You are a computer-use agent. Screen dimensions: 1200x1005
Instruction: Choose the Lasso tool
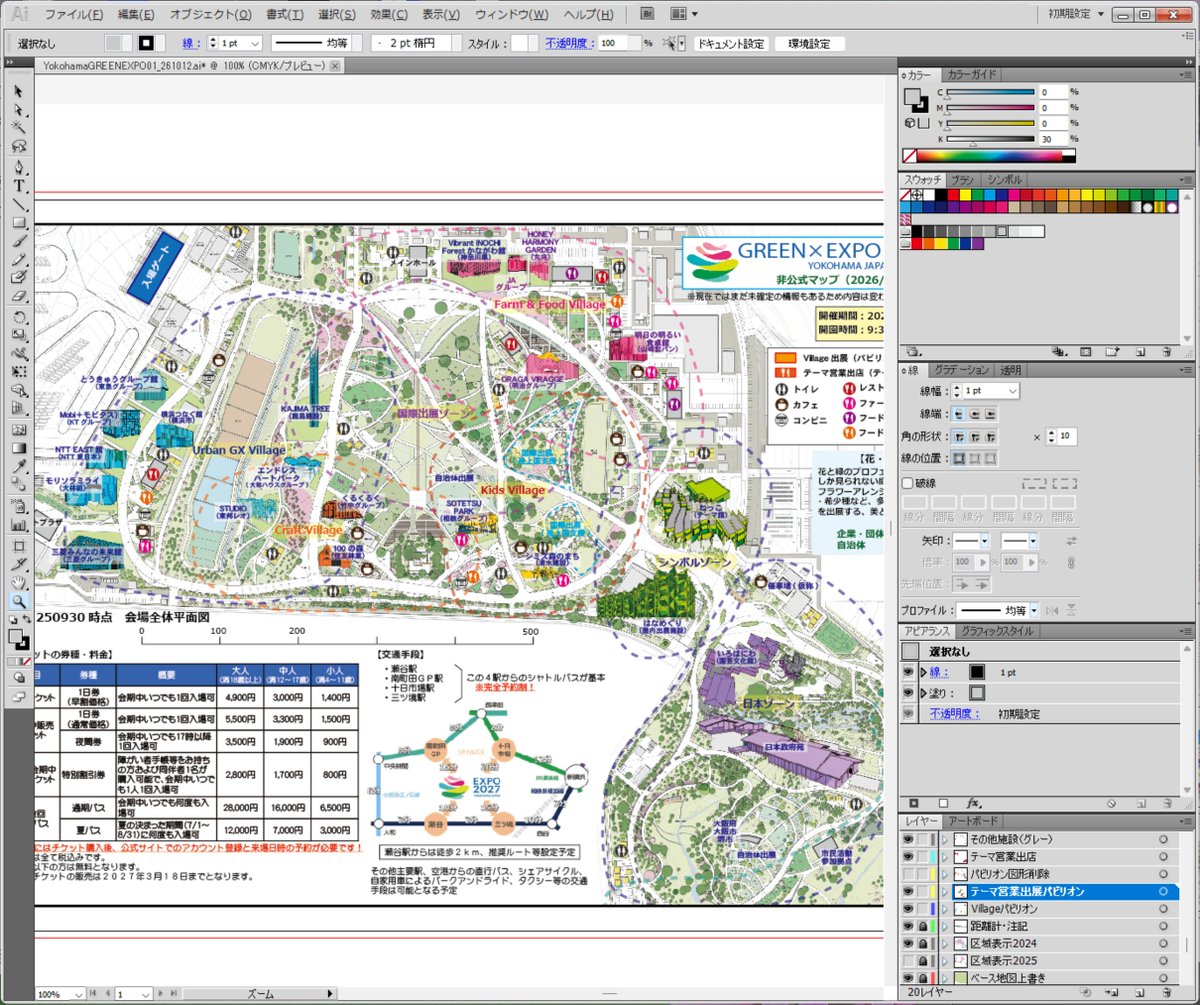click(x=19, y=145)
